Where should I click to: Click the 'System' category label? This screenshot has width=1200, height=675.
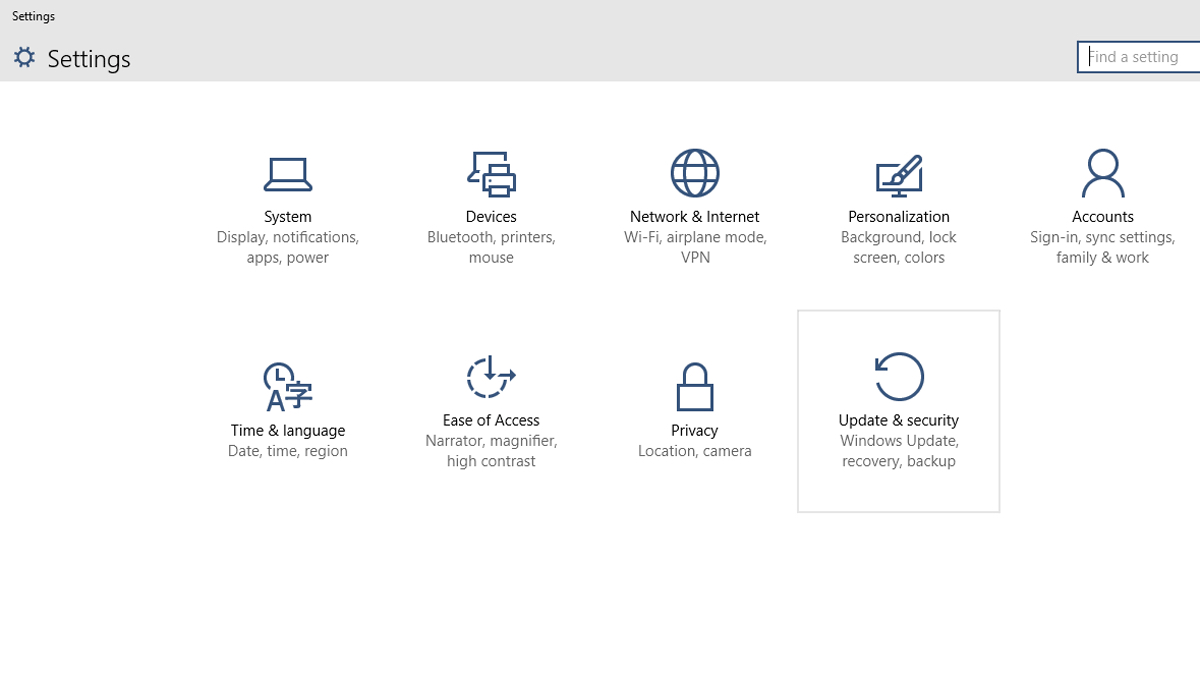pos(288,216)
